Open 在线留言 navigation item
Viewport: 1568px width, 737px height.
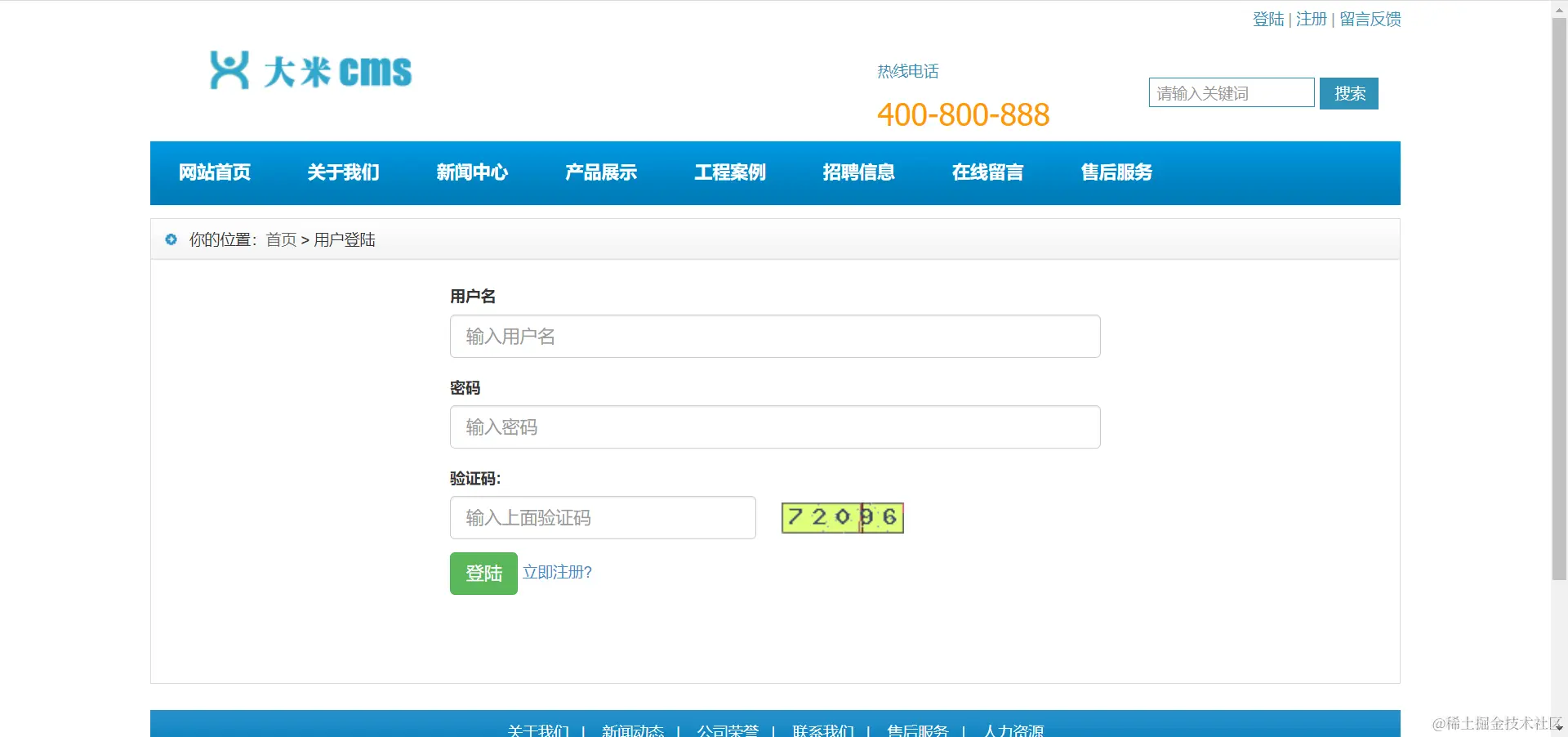988,172
